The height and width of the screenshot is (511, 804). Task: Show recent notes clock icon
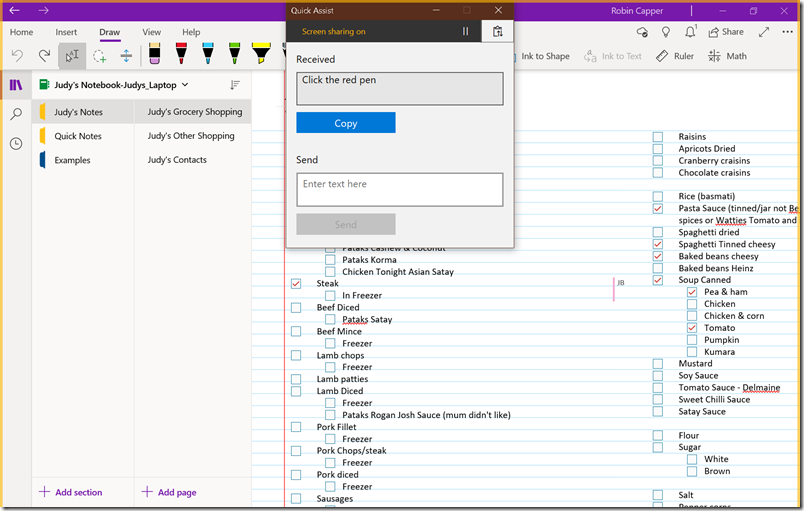click(x=16, y=144)
